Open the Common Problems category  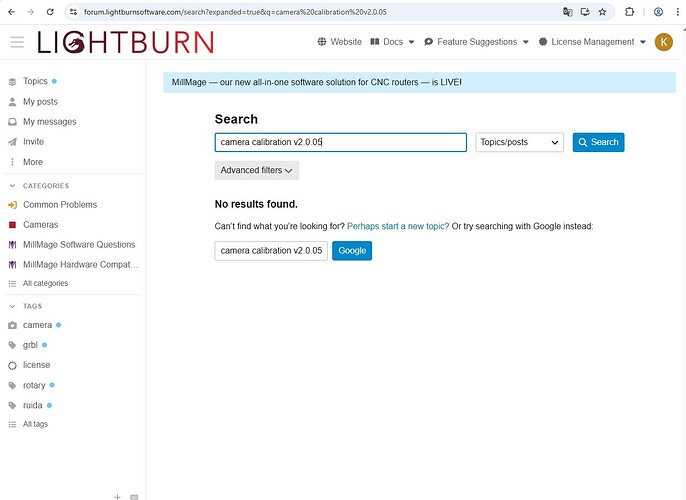point(60,205)
